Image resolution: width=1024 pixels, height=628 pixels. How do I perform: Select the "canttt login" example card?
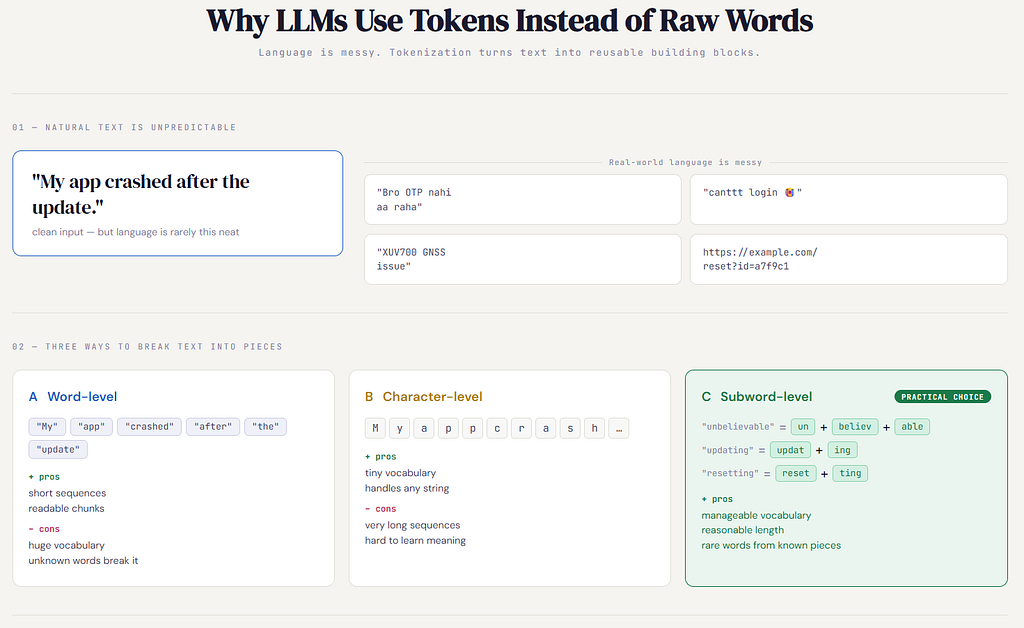click(x=848, y=200)
